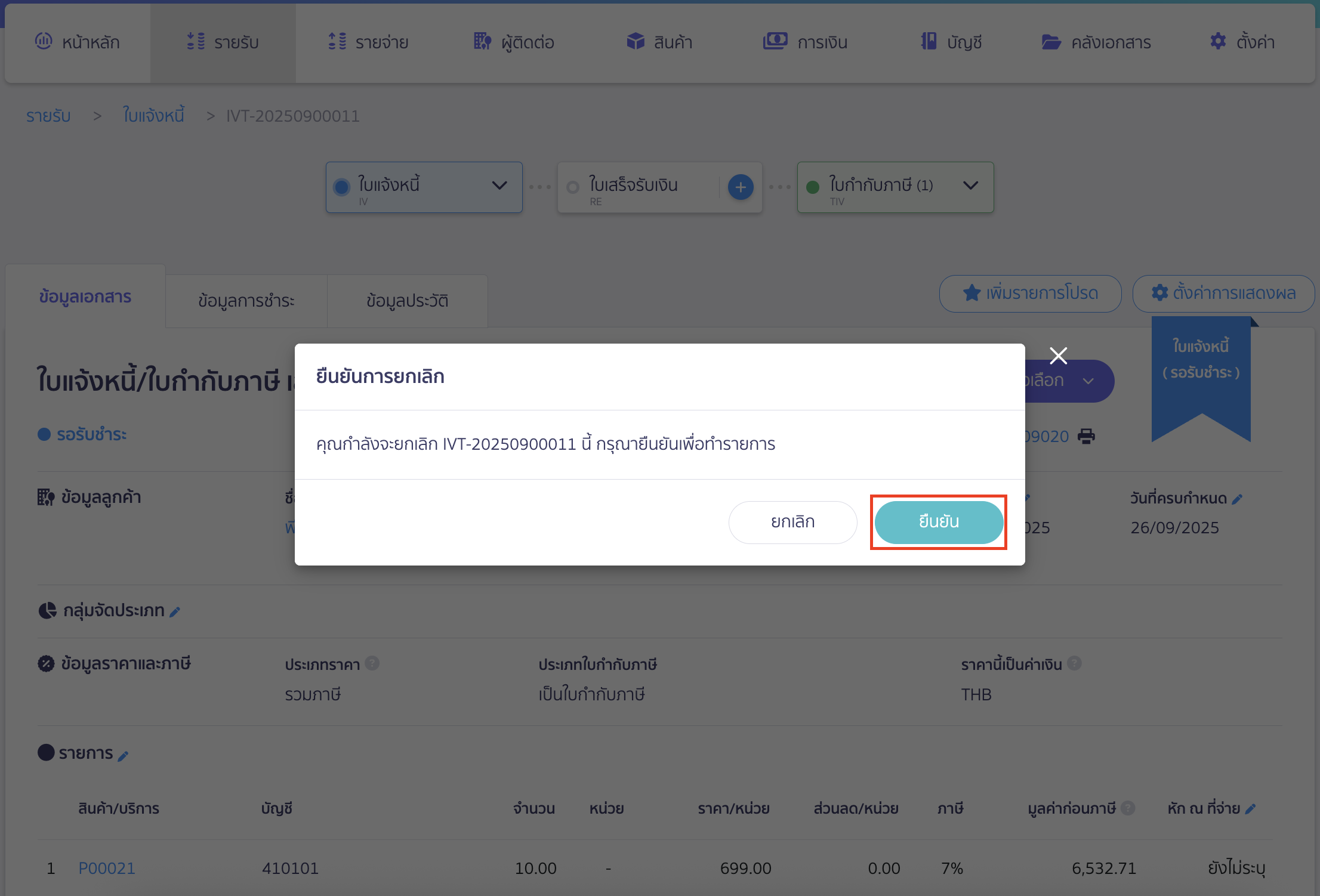1320x896 pixels.
Task: Close the confirmation dialog with X
Action: click(1058, 356)
